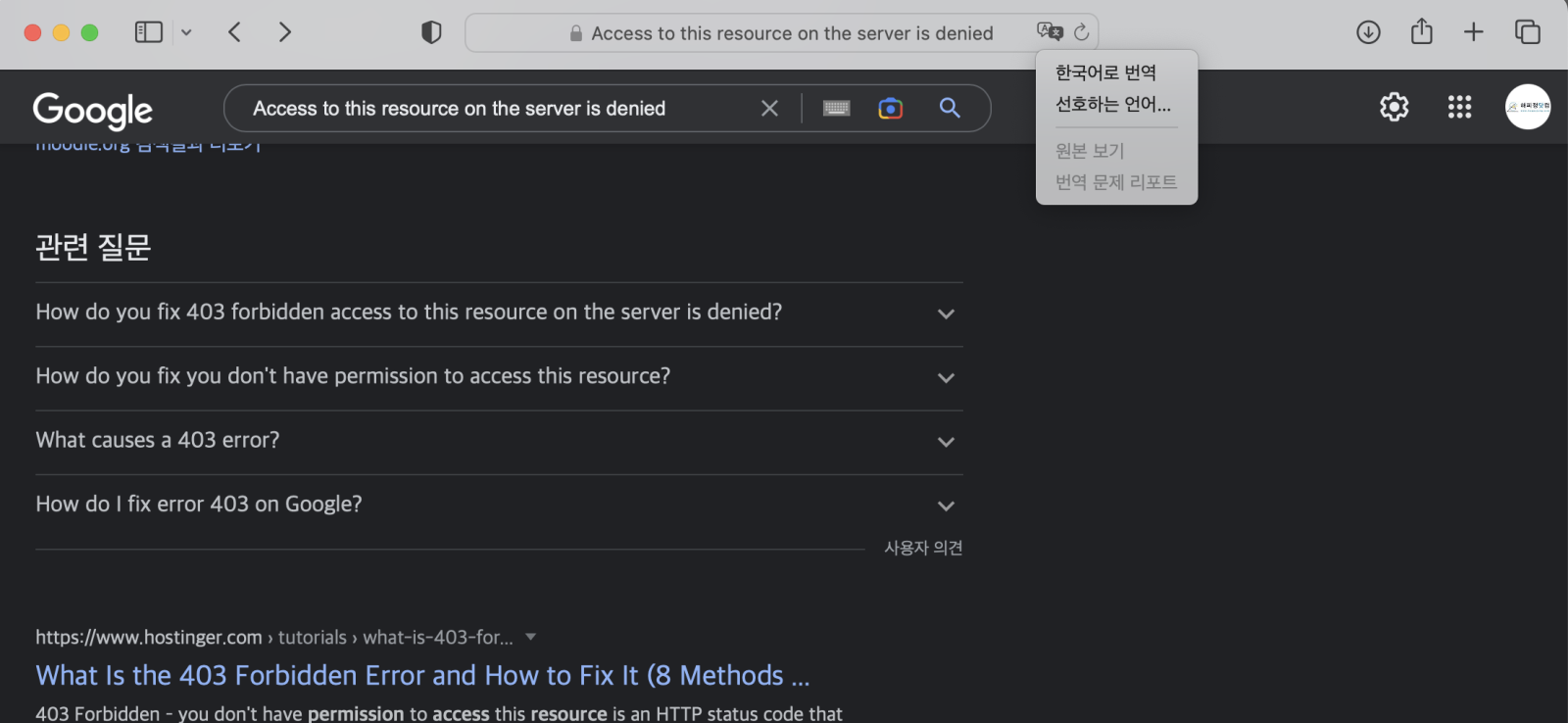Choose 선호하는 언어... menu entry
1568x723 pixels.
point(1112,104)
